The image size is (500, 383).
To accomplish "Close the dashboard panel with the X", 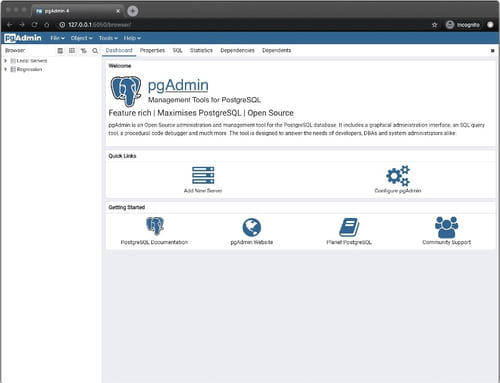I will [x=492, y=51].
